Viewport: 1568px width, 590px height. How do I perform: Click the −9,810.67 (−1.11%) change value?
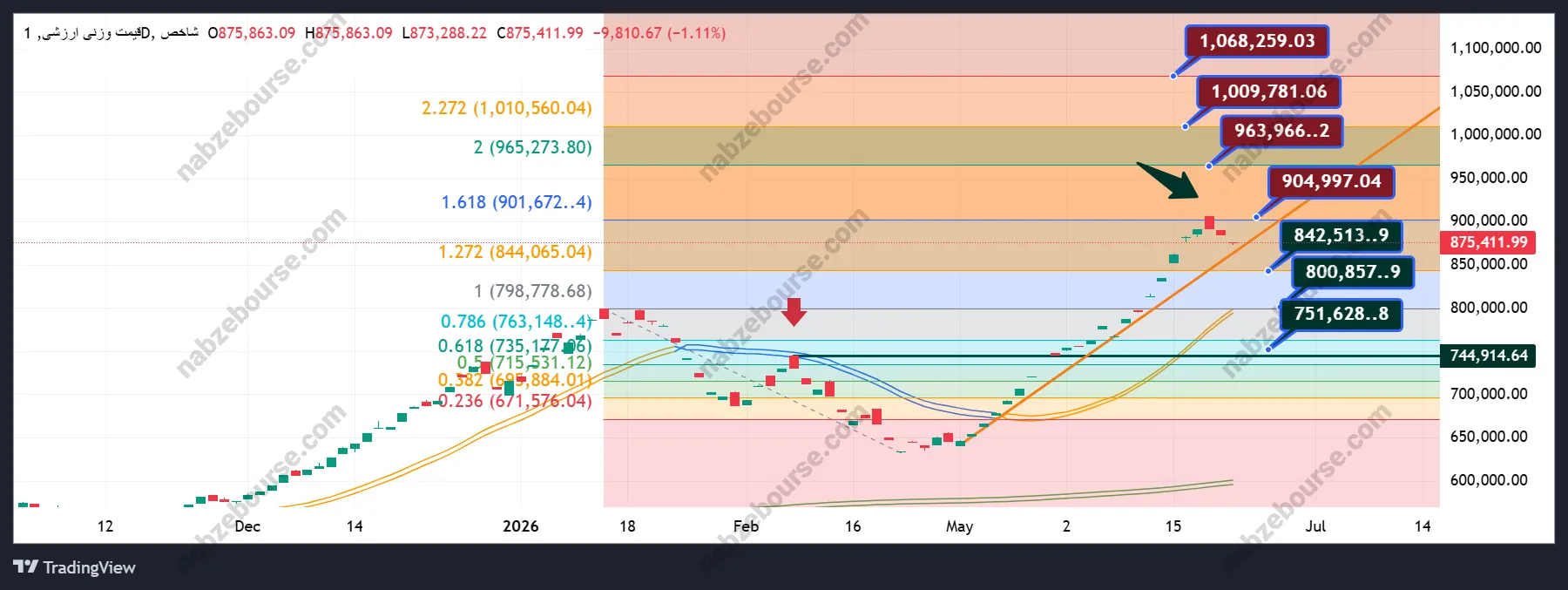pyautogui.click(x=659, y=33)
